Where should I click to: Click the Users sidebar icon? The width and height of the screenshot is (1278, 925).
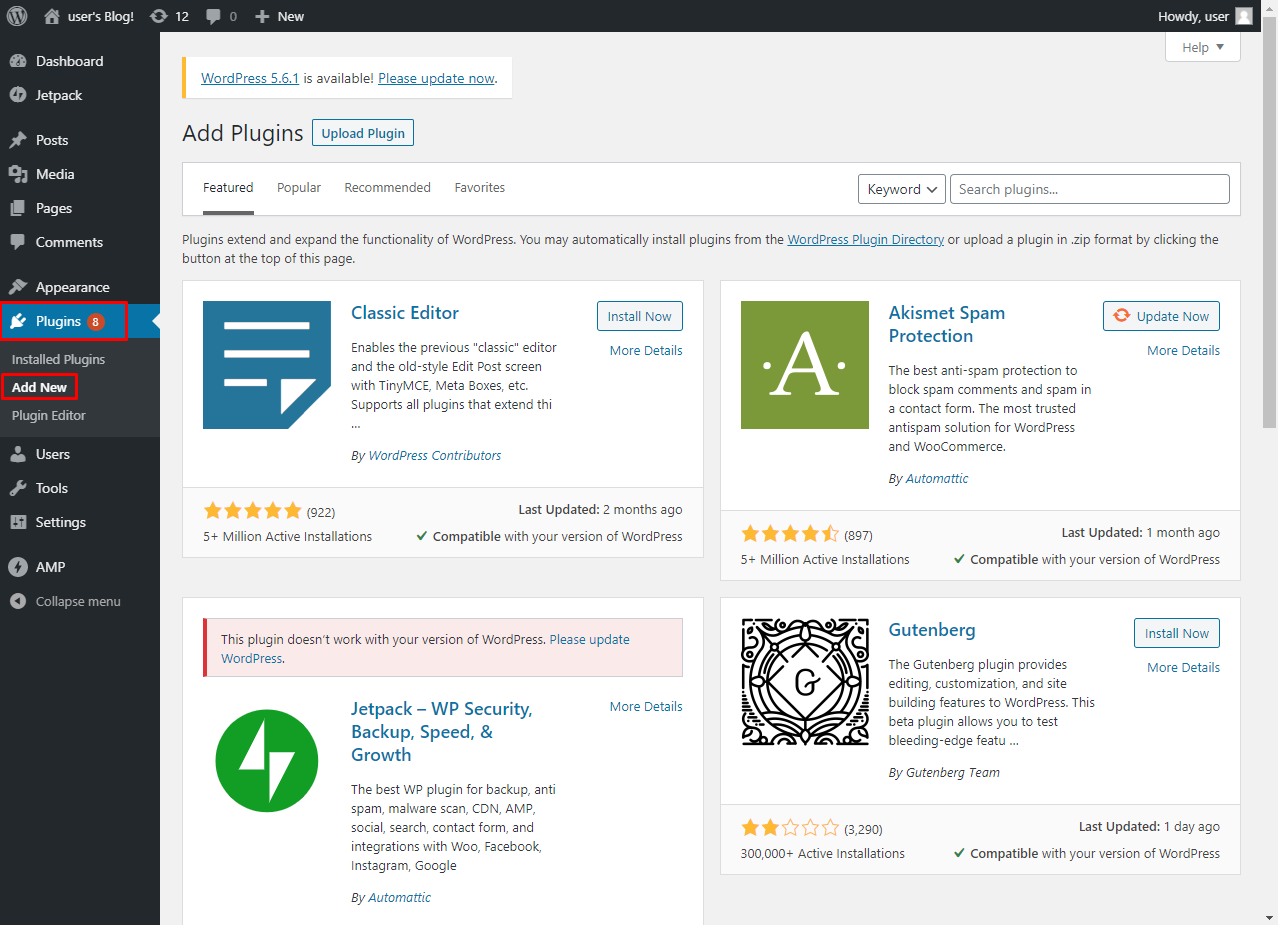(18, 454)
